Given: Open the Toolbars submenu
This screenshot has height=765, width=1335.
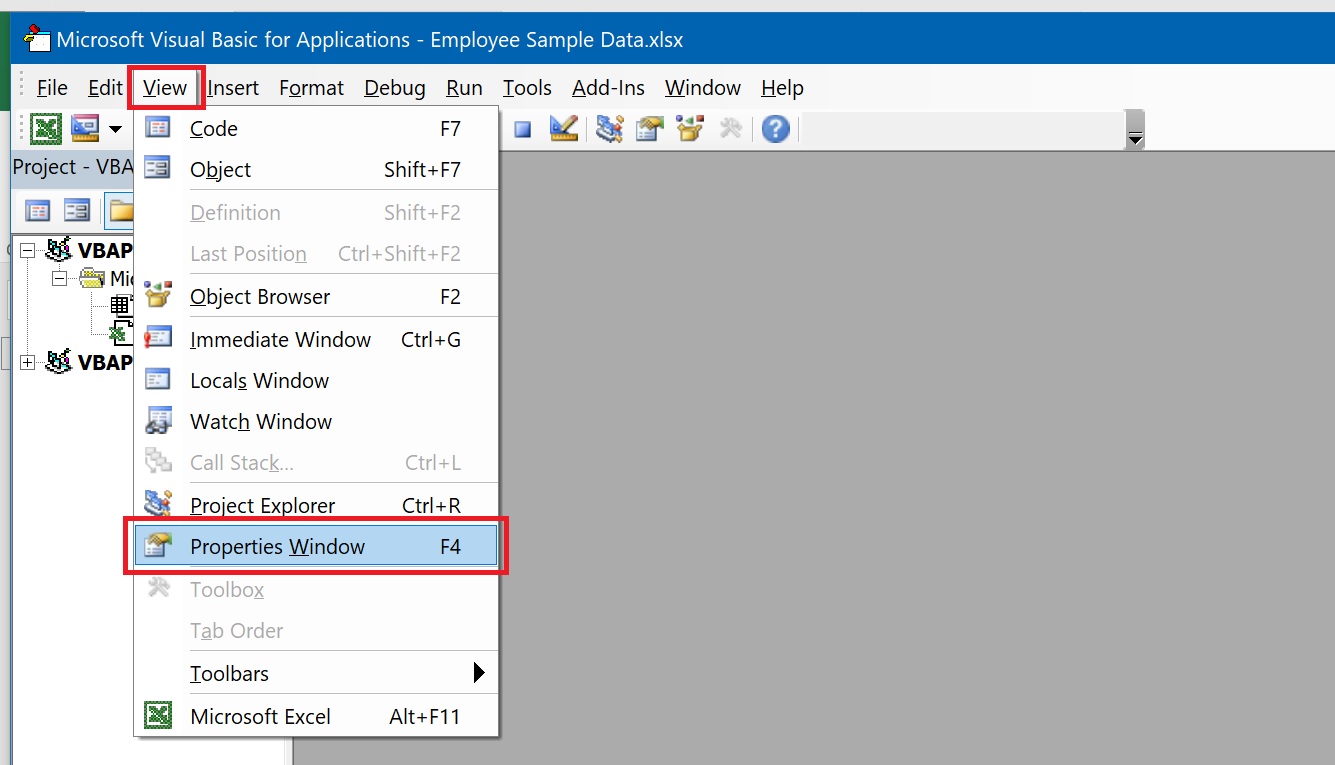Looking at the screenshot, I should (230, 673).
